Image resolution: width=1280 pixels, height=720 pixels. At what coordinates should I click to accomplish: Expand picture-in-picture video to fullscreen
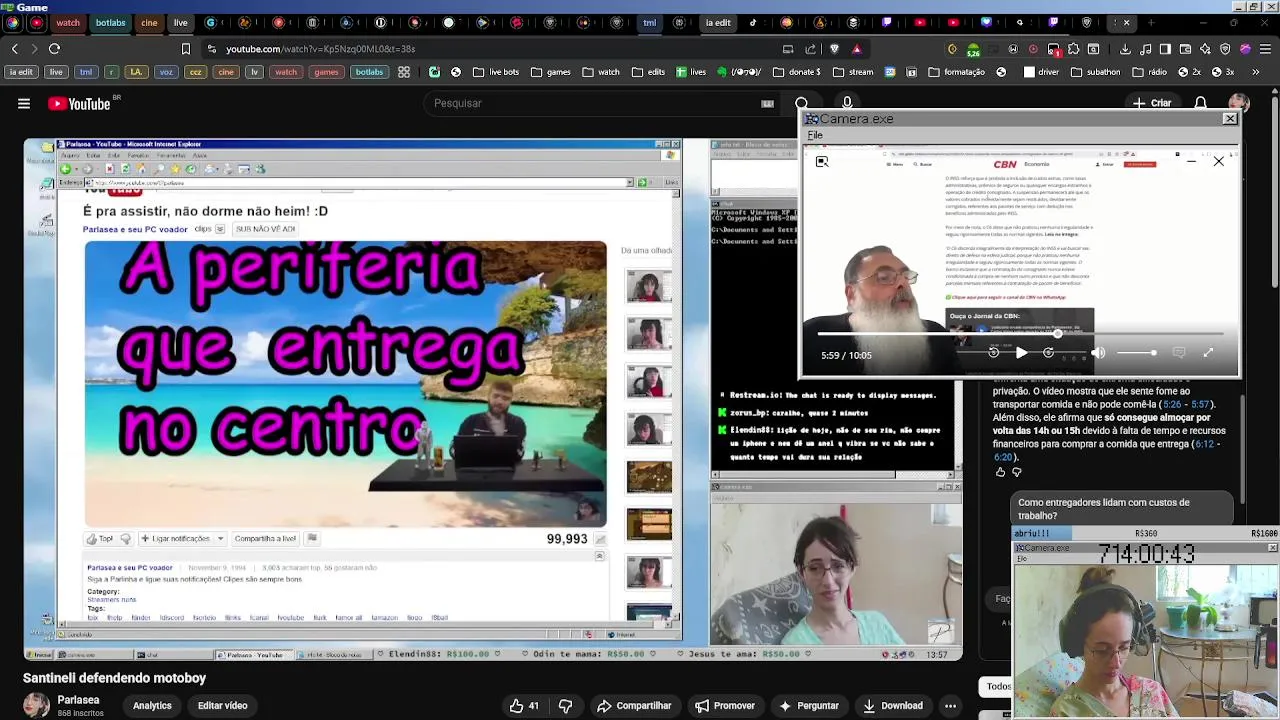tap(1208, 353)
